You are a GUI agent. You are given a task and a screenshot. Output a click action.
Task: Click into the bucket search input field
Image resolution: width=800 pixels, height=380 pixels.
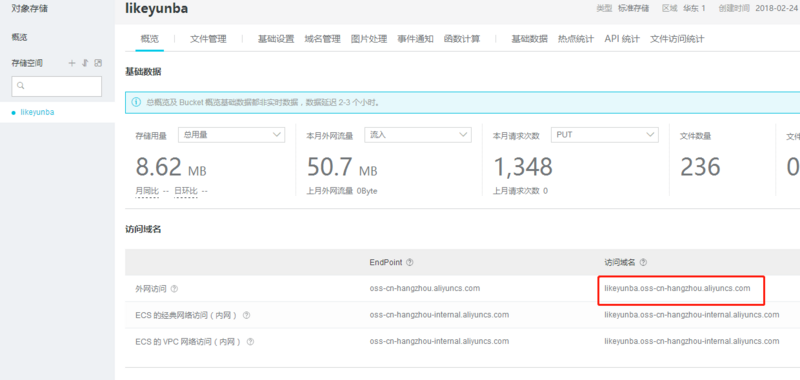tap(57, 86)
